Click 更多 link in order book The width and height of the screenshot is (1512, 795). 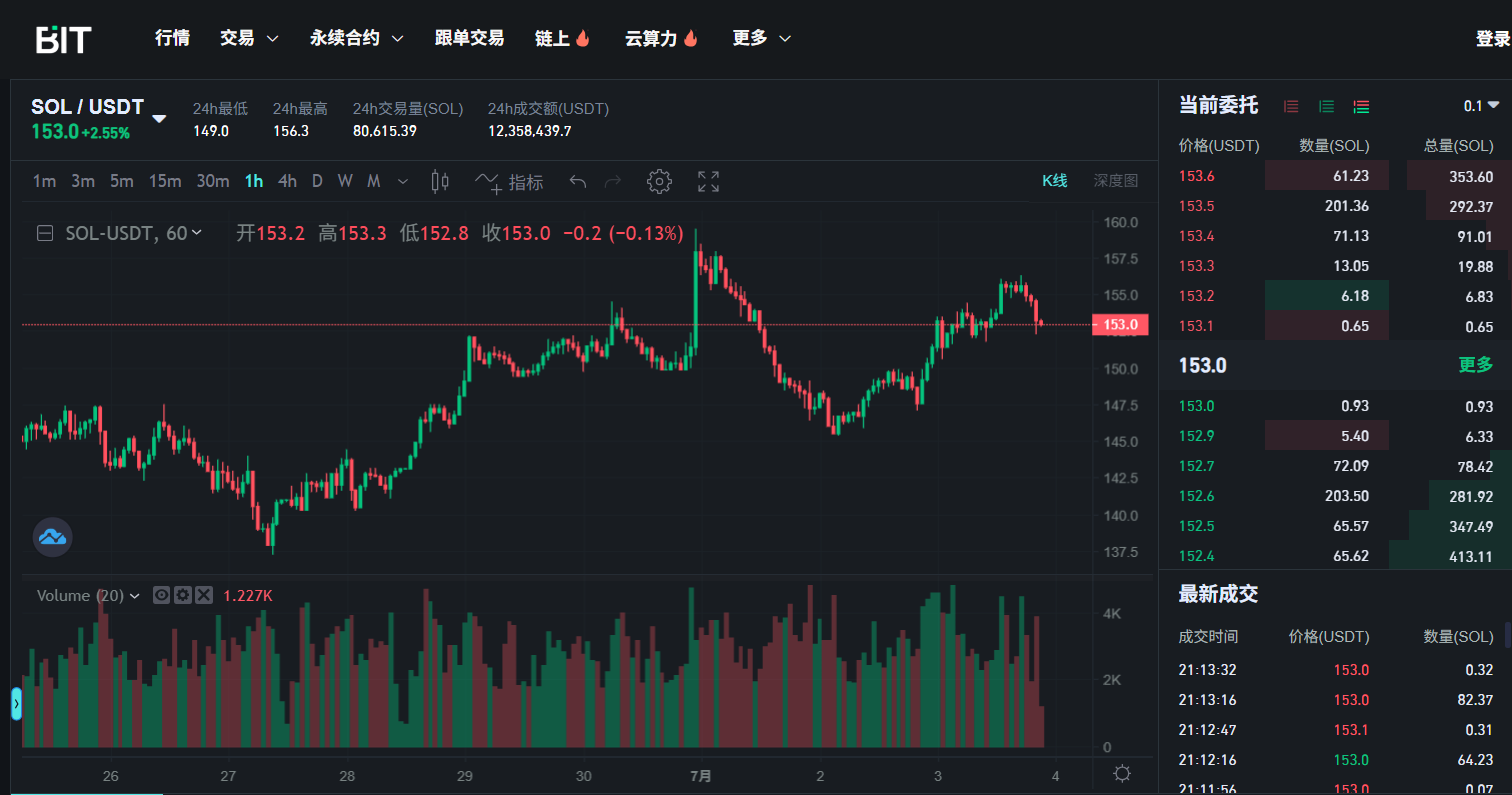point(1475,365)
